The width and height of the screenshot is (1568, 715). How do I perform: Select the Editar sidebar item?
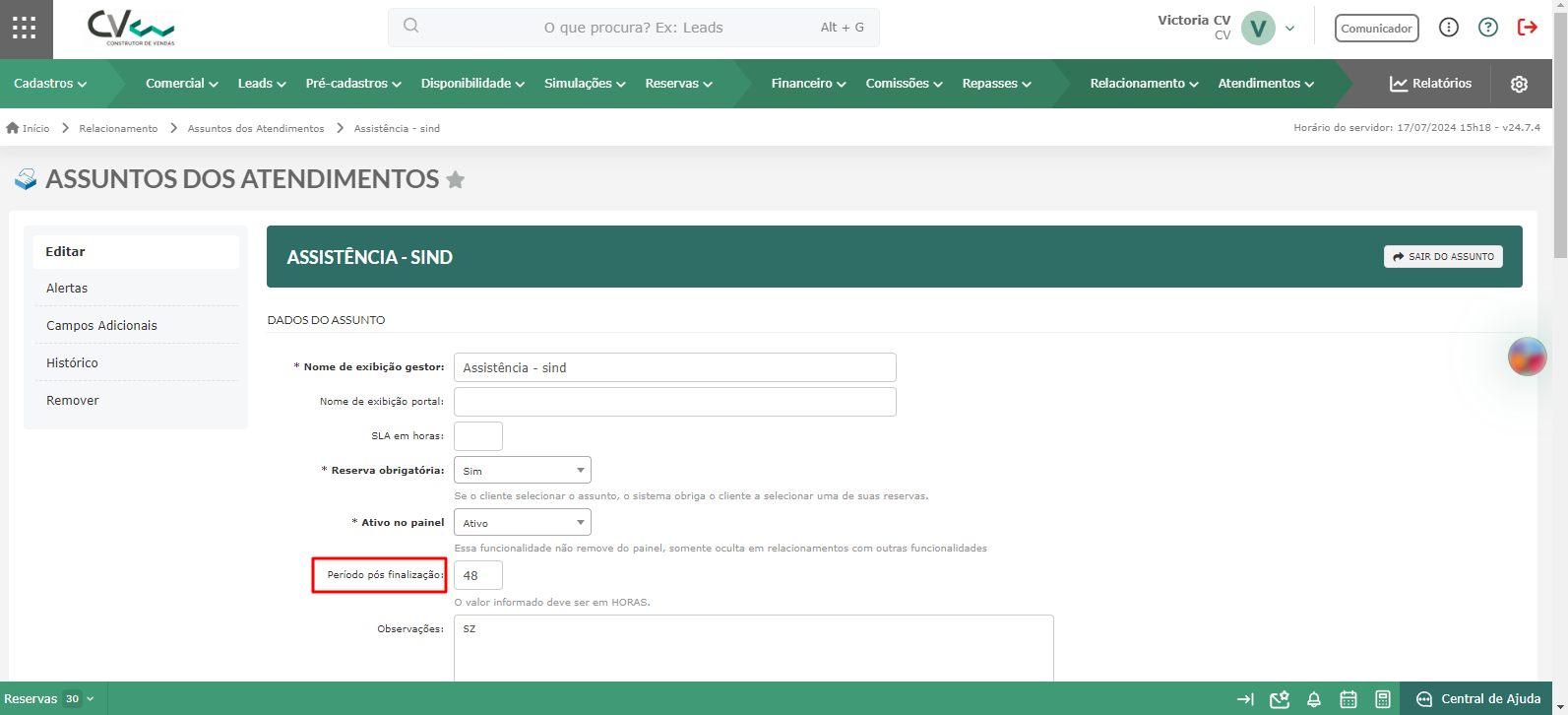pyautogui.click(x=136, y=251)
